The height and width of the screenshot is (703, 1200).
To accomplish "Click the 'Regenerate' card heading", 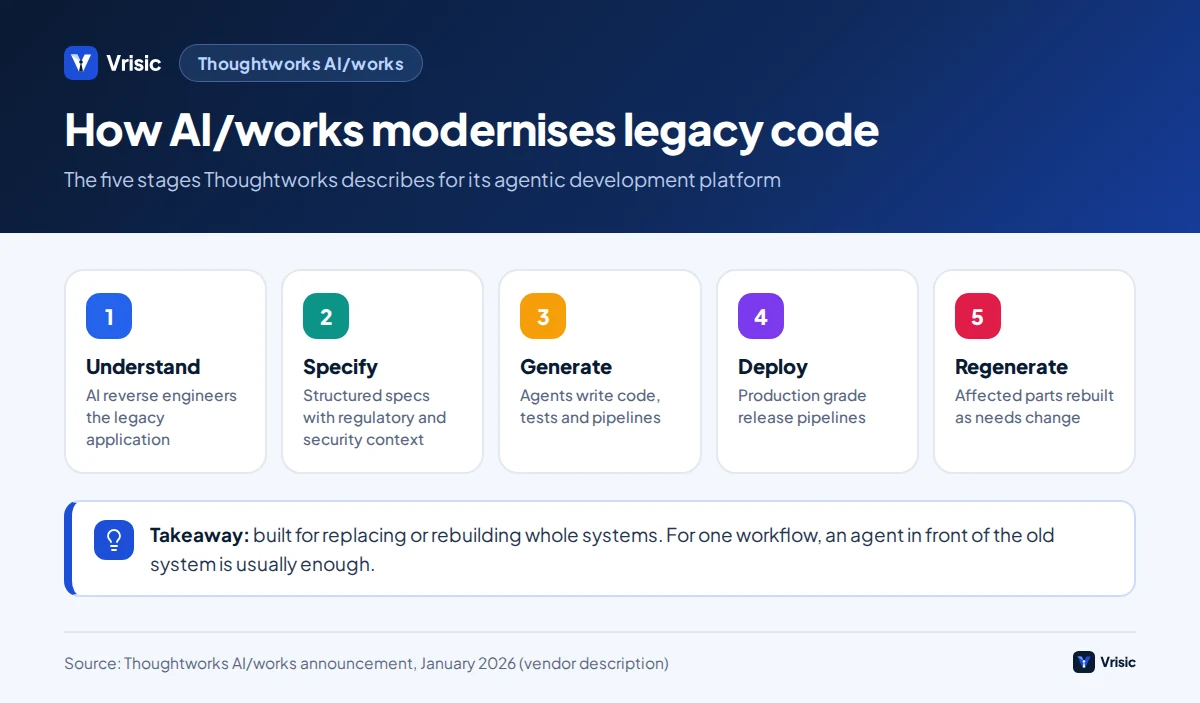I will coord(1011,367).
